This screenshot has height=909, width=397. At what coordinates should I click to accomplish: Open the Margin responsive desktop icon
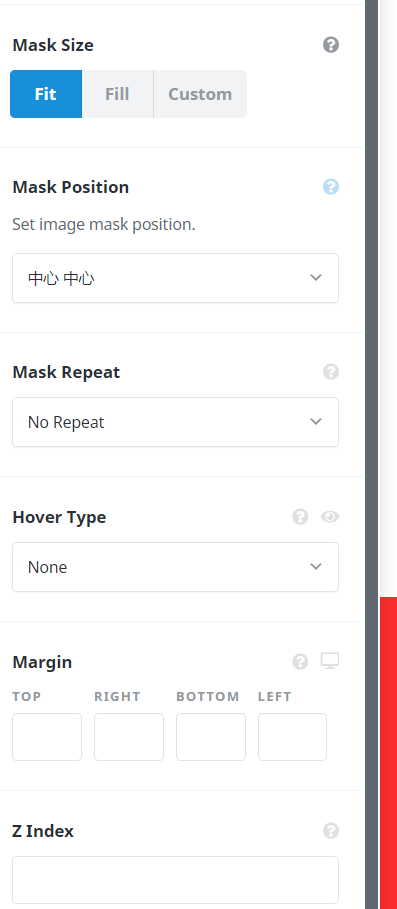point(330,661)
